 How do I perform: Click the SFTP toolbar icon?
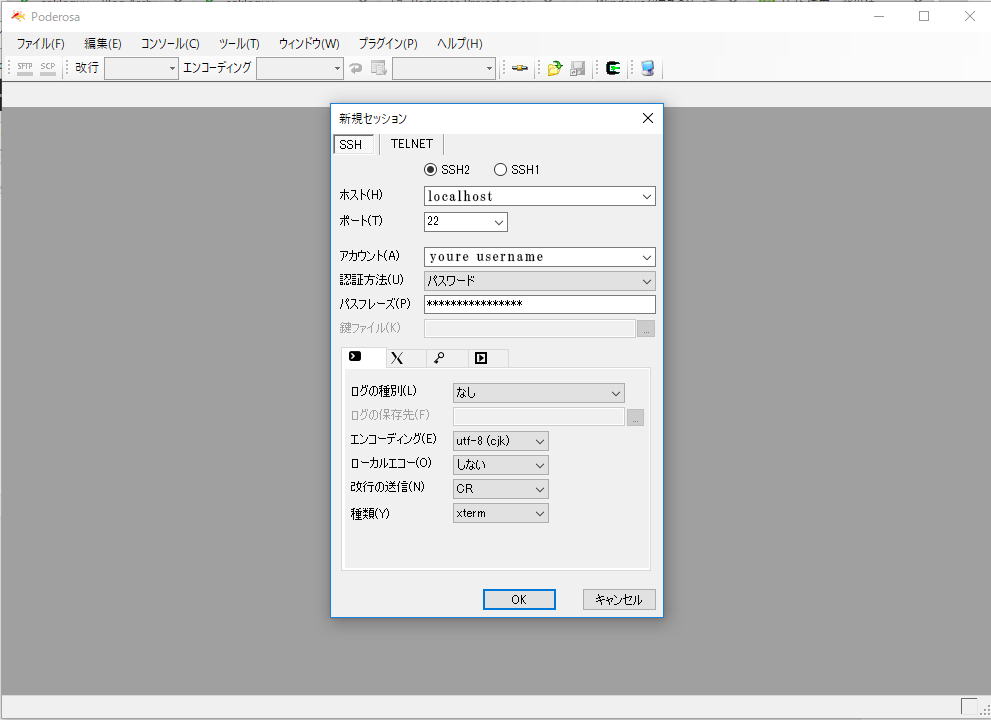(25, 68)
